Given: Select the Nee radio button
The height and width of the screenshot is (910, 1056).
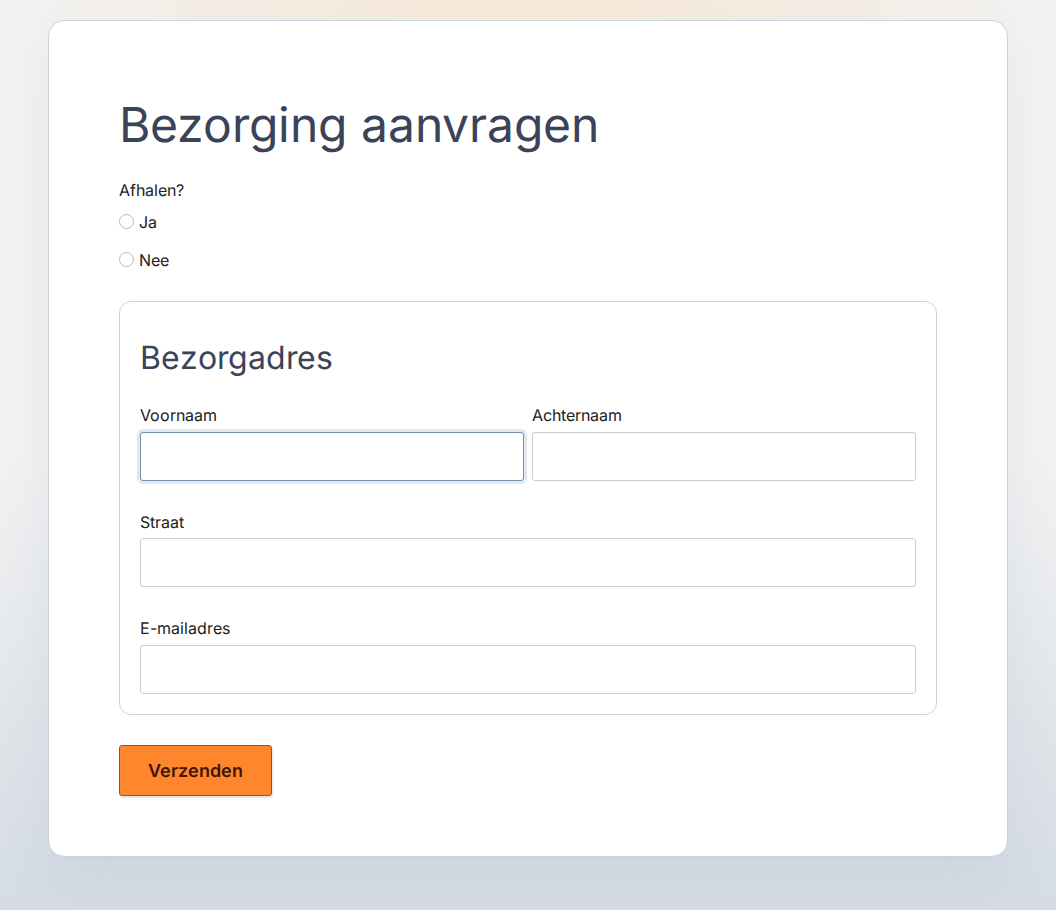Looking at the screenshot, I should (x=127, y=259).
